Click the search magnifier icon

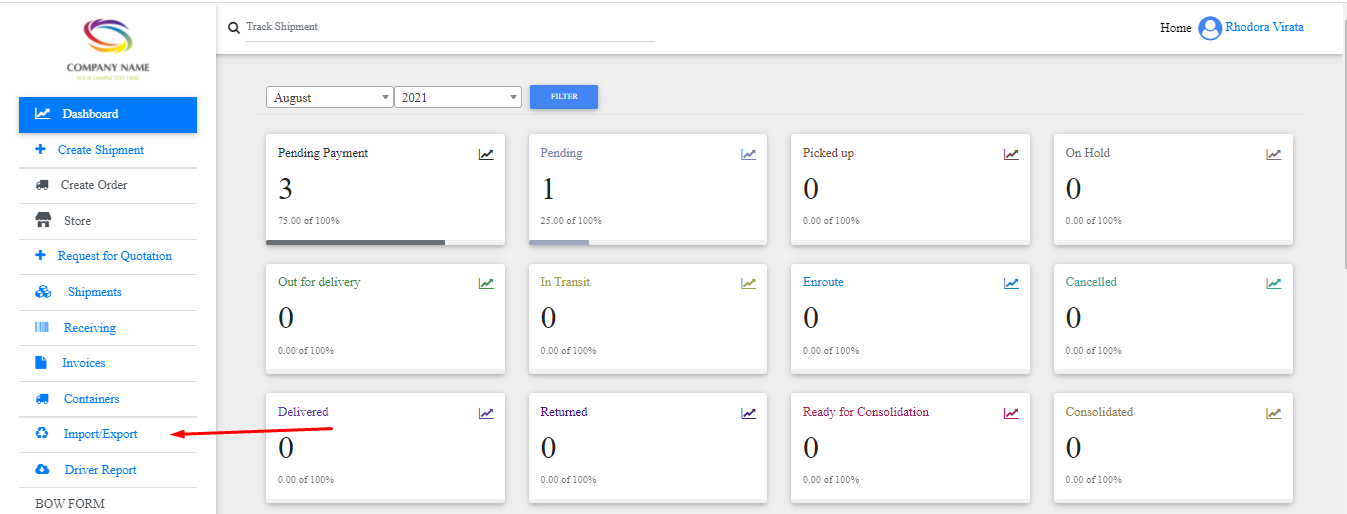coord(234,28)
